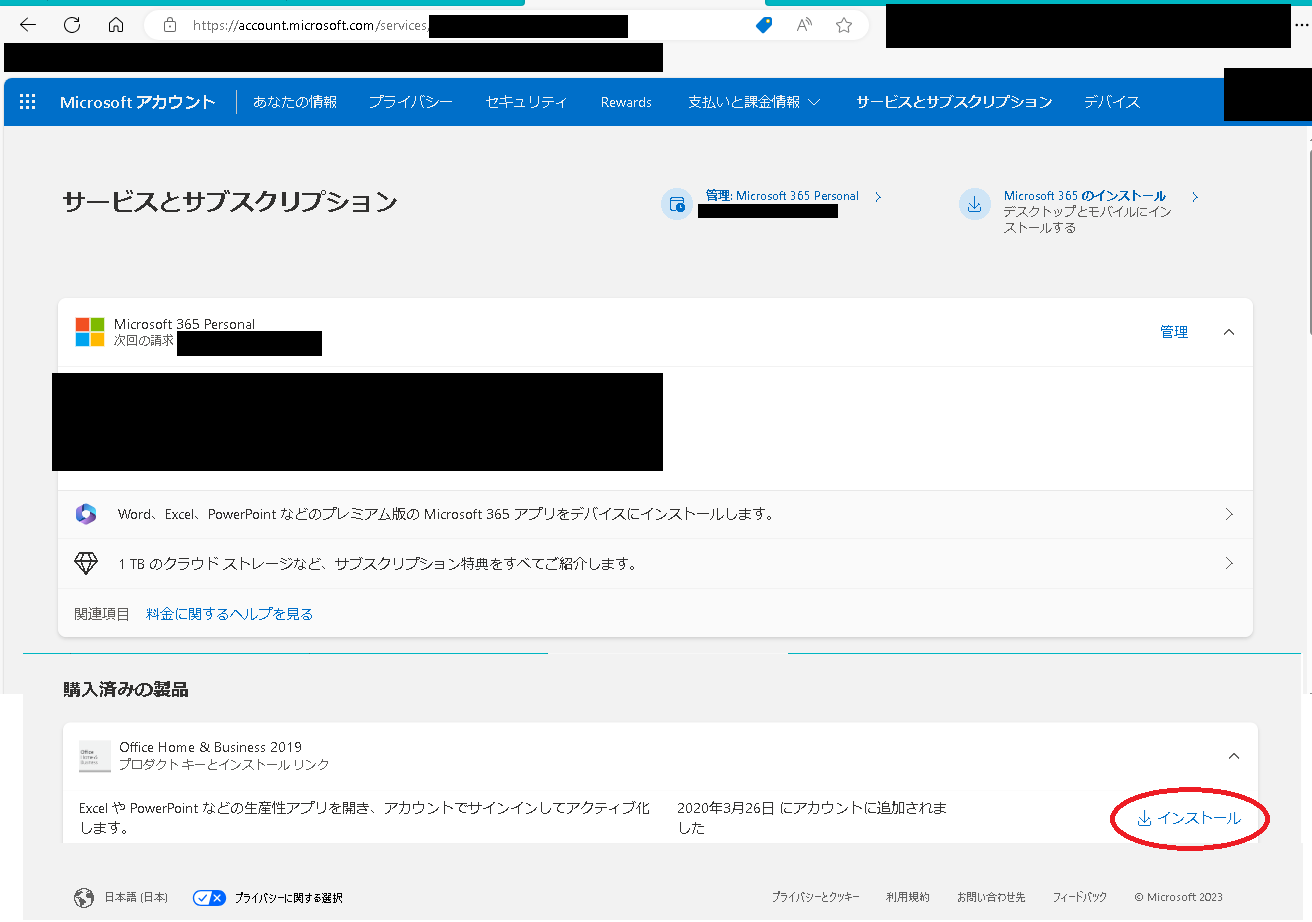
Task: Select the サービスとサブスクリプション tab
Action: [x=954, y=102]
